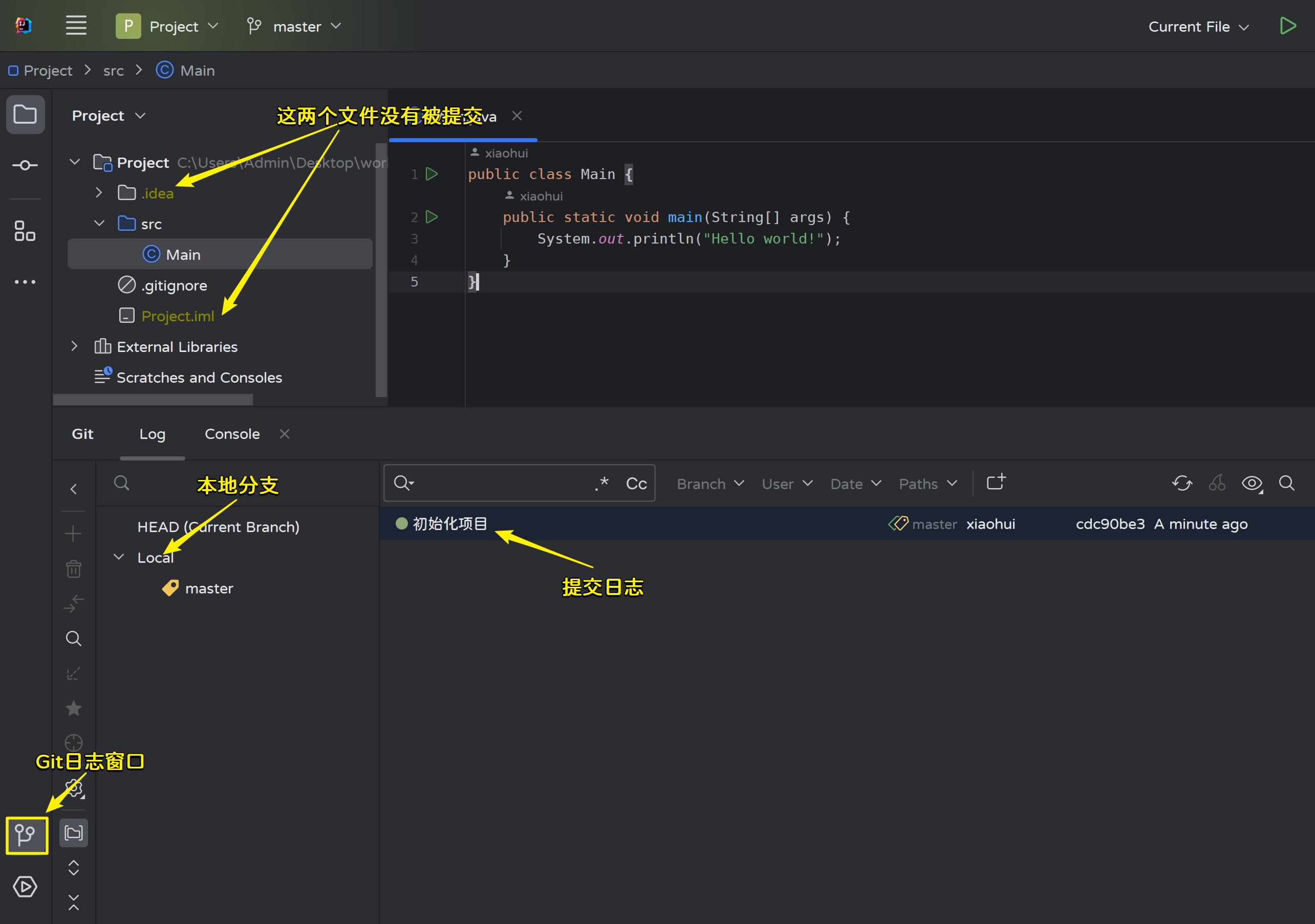The height and width of the screenshot is (924, 1315).
Task: Click the Cherry-pick icon in the log toolbar
Action: click(1217, 484)
